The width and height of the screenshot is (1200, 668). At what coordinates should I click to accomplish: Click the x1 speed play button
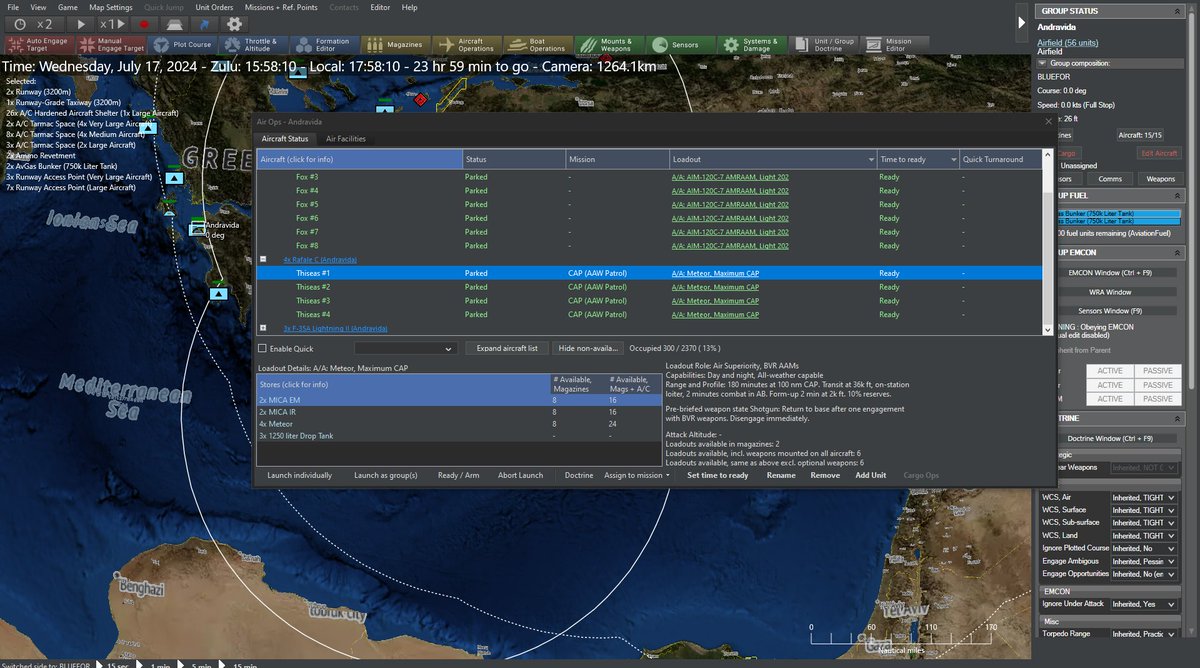[114, 23]
